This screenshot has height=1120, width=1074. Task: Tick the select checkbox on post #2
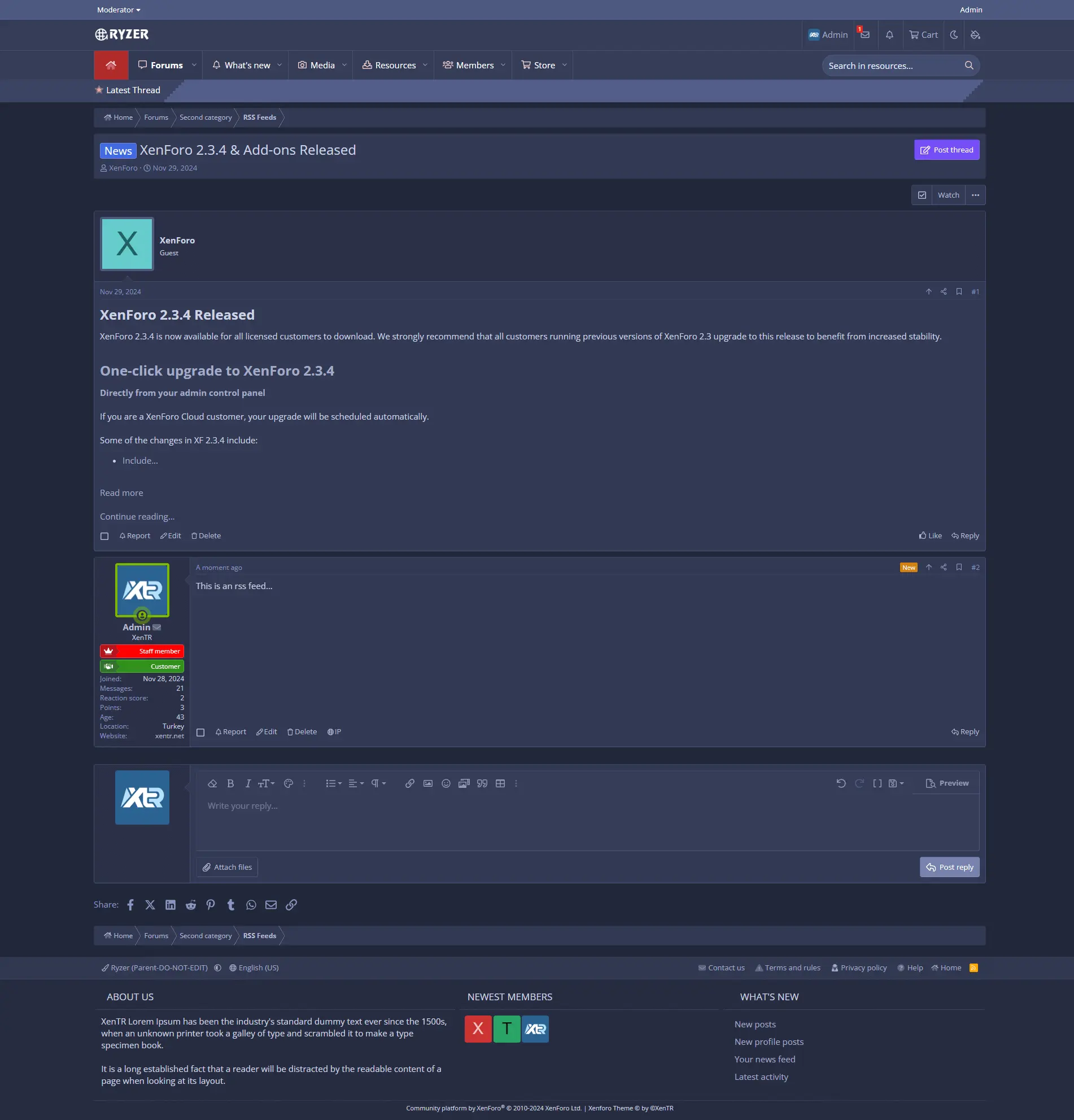(x=200, y=732)
